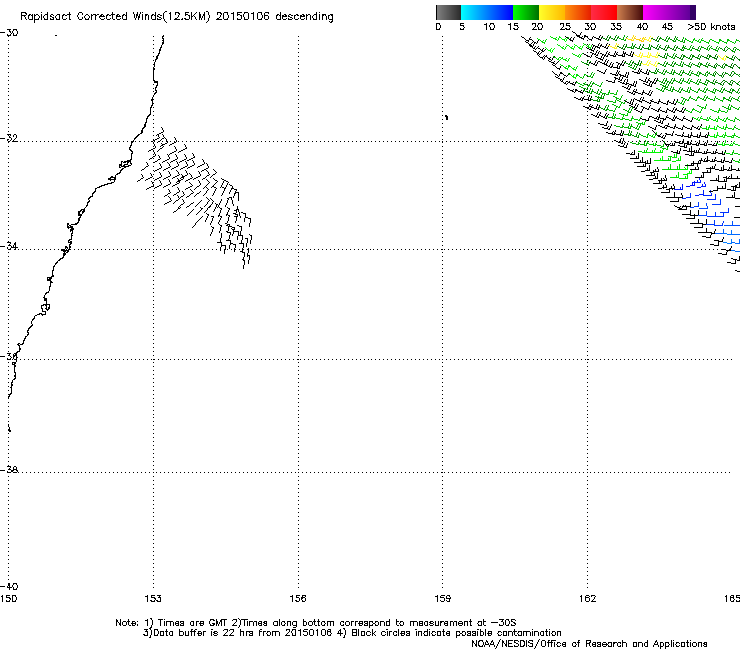Select the red 30-35 knots color band

604,12
